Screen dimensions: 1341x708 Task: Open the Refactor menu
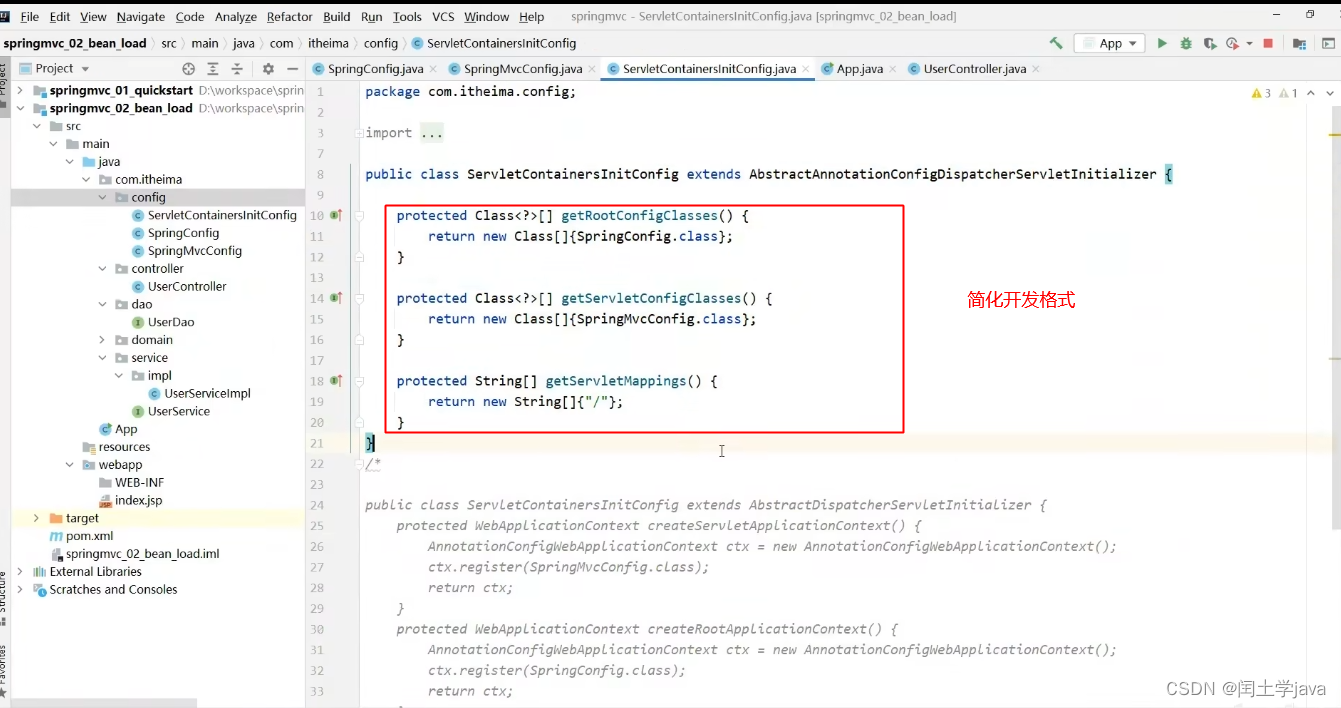tap(290, 17)
